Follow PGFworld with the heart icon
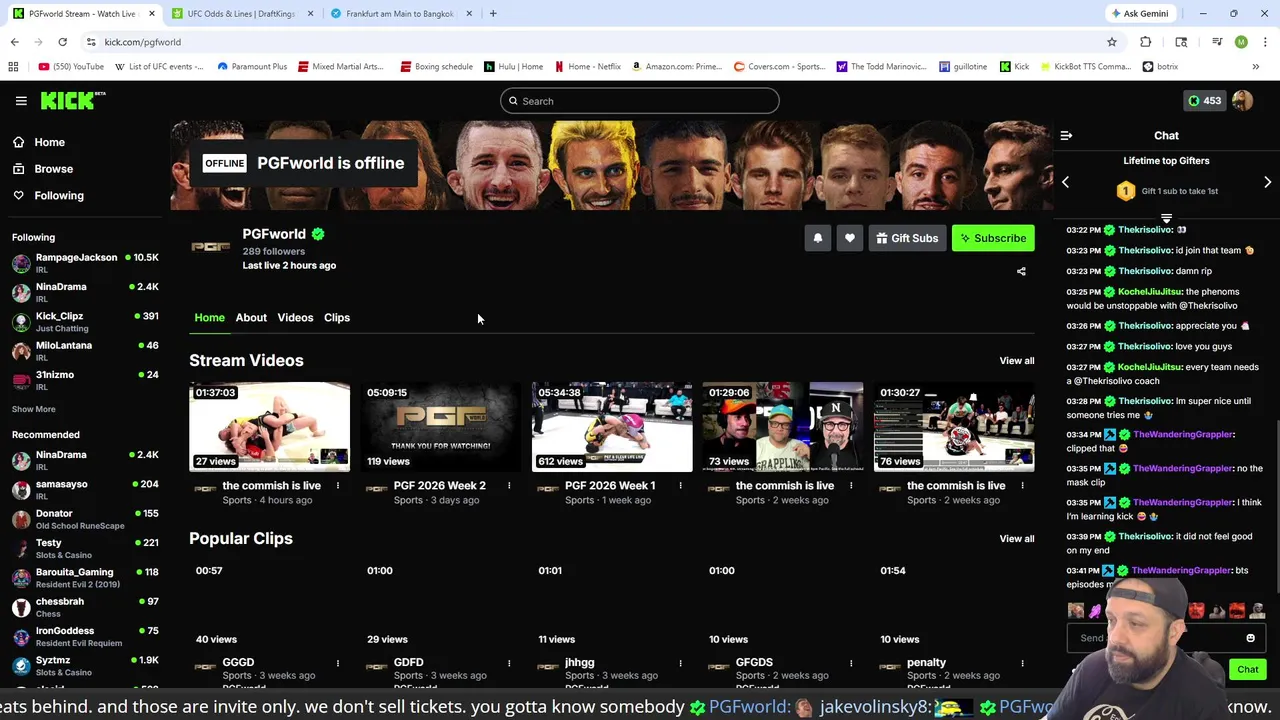 coord(850,238)
